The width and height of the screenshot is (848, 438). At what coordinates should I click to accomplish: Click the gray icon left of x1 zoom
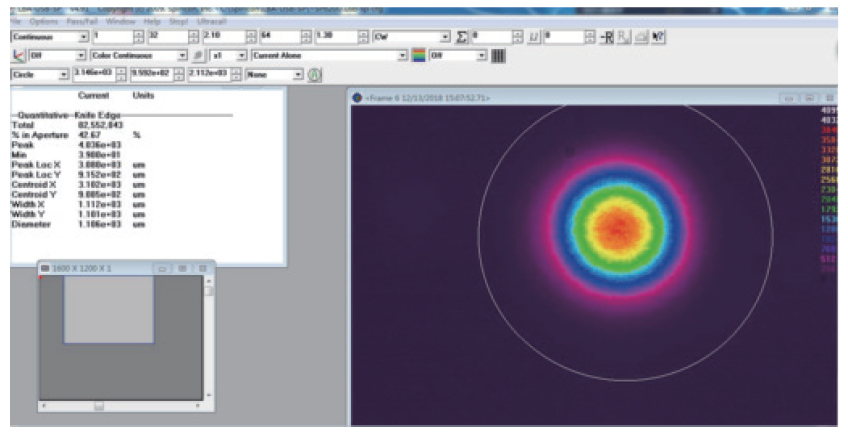(198, 56)
